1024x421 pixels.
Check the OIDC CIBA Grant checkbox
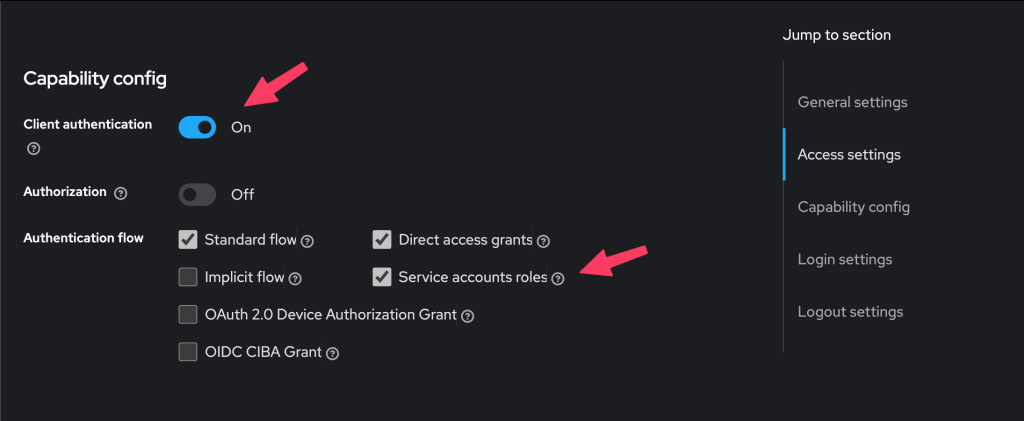(x=188, y=352)
